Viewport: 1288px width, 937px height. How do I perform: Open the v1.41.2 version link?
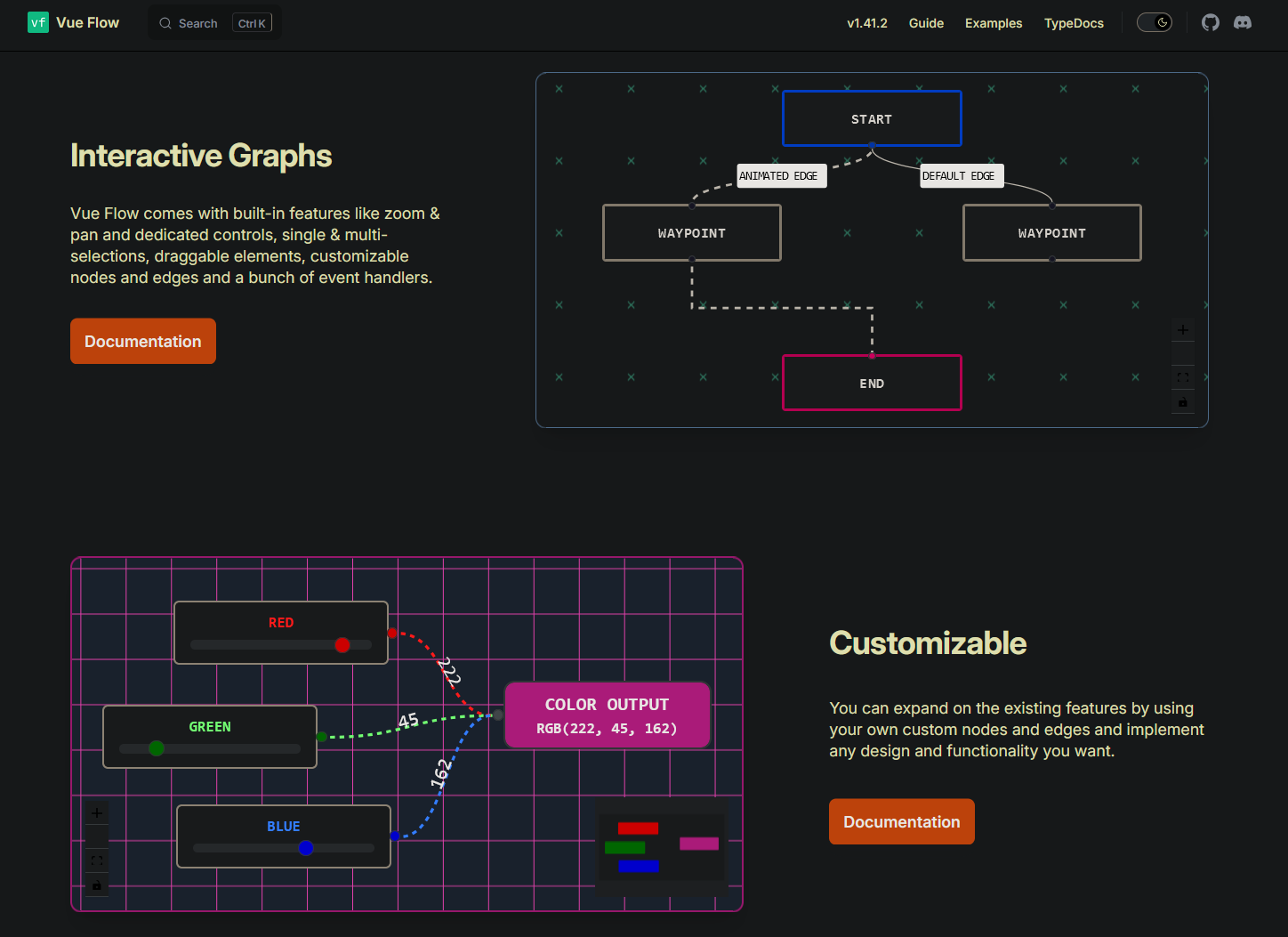coord(866,23)
